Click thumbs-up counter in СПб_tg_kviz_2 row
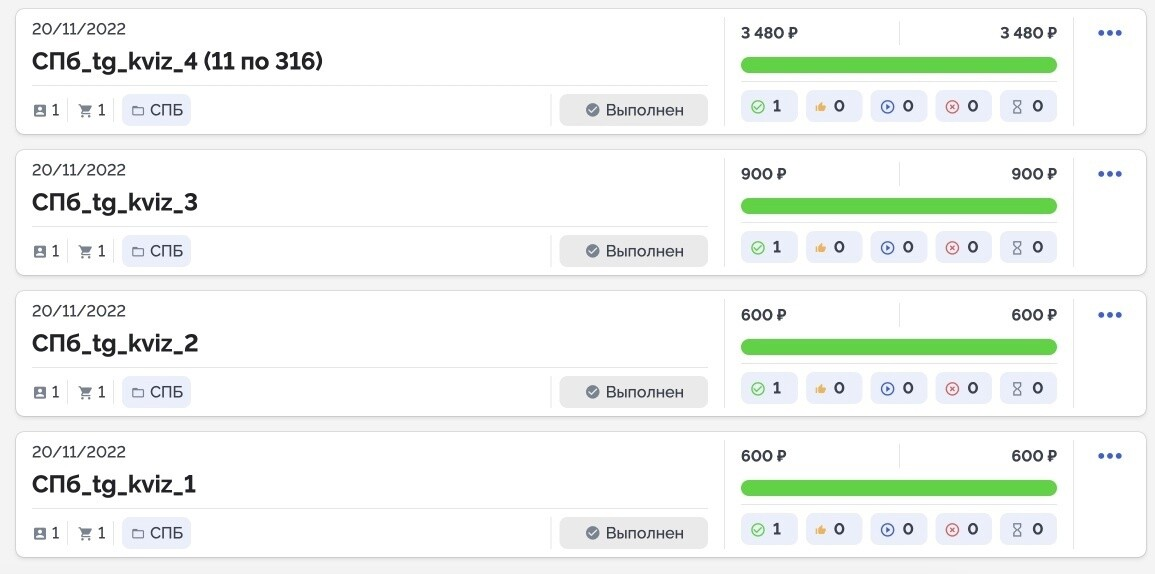 [834, 388]
